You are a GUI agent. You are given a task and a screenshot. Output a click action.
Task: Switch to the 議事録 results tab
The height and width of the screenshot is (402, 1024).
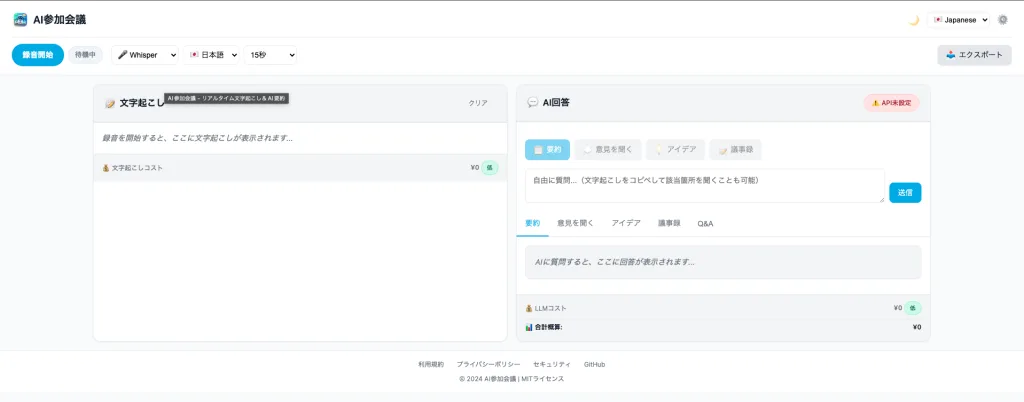pos(667,223)
